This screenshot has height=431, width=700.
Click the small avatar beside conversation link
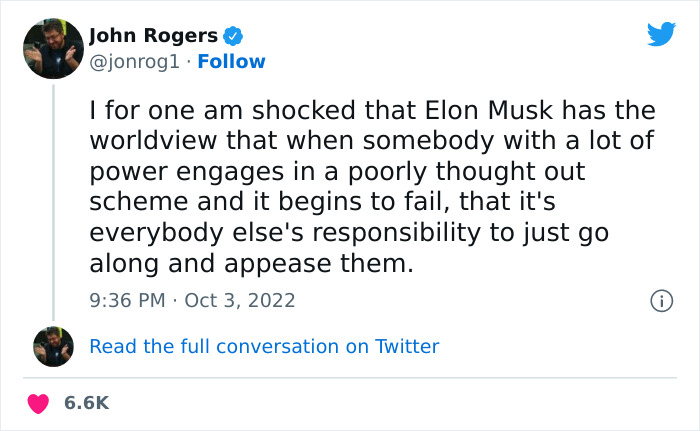coord(53,346)
